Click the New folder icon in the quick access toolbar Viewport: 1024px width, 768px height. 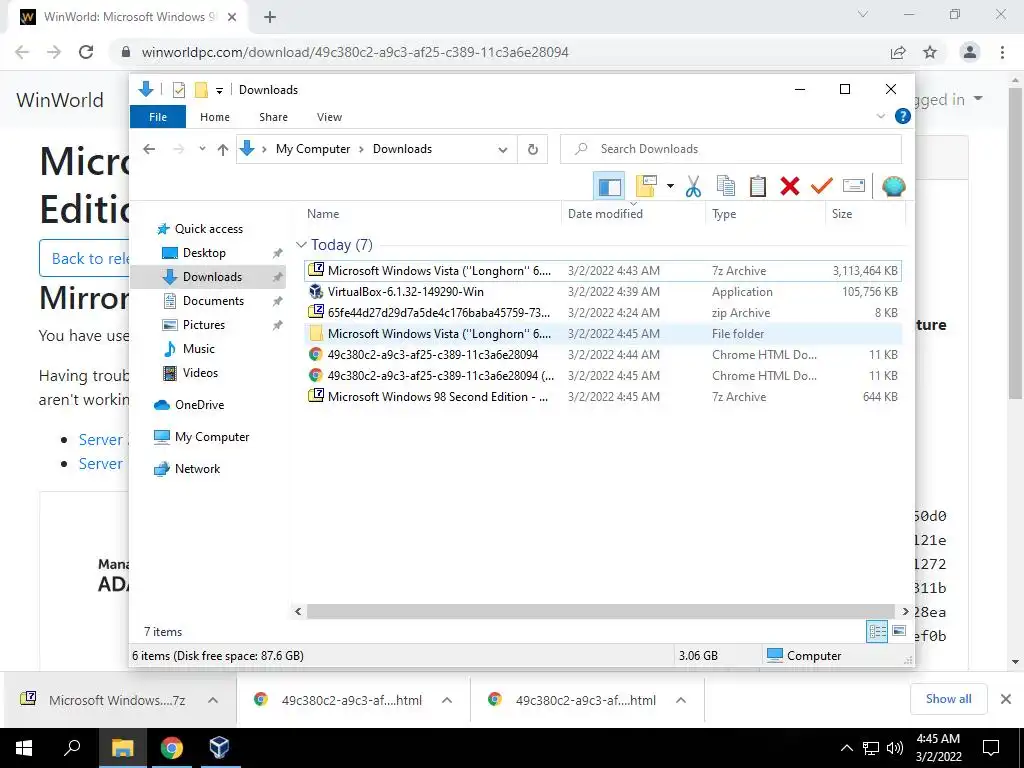click(201, 90)
